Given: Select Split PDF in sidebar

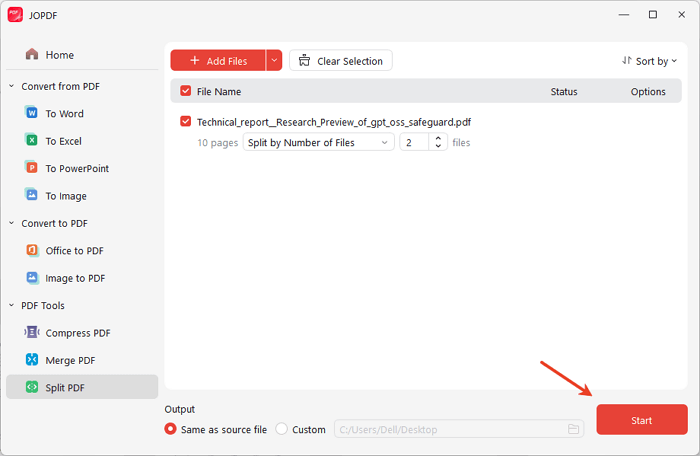Looking at the screenshot, I should 83,387.
